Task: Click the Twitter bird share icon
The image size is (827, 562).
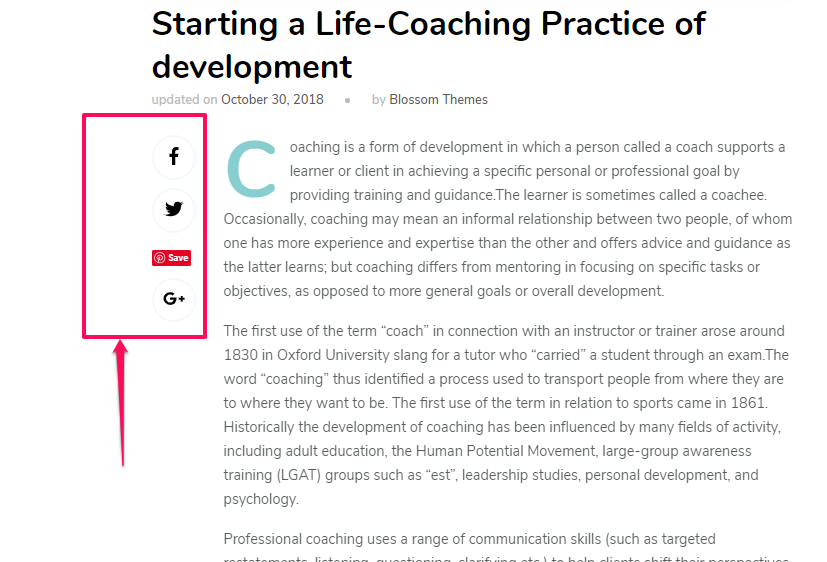Action: click(x=174, y=210)
